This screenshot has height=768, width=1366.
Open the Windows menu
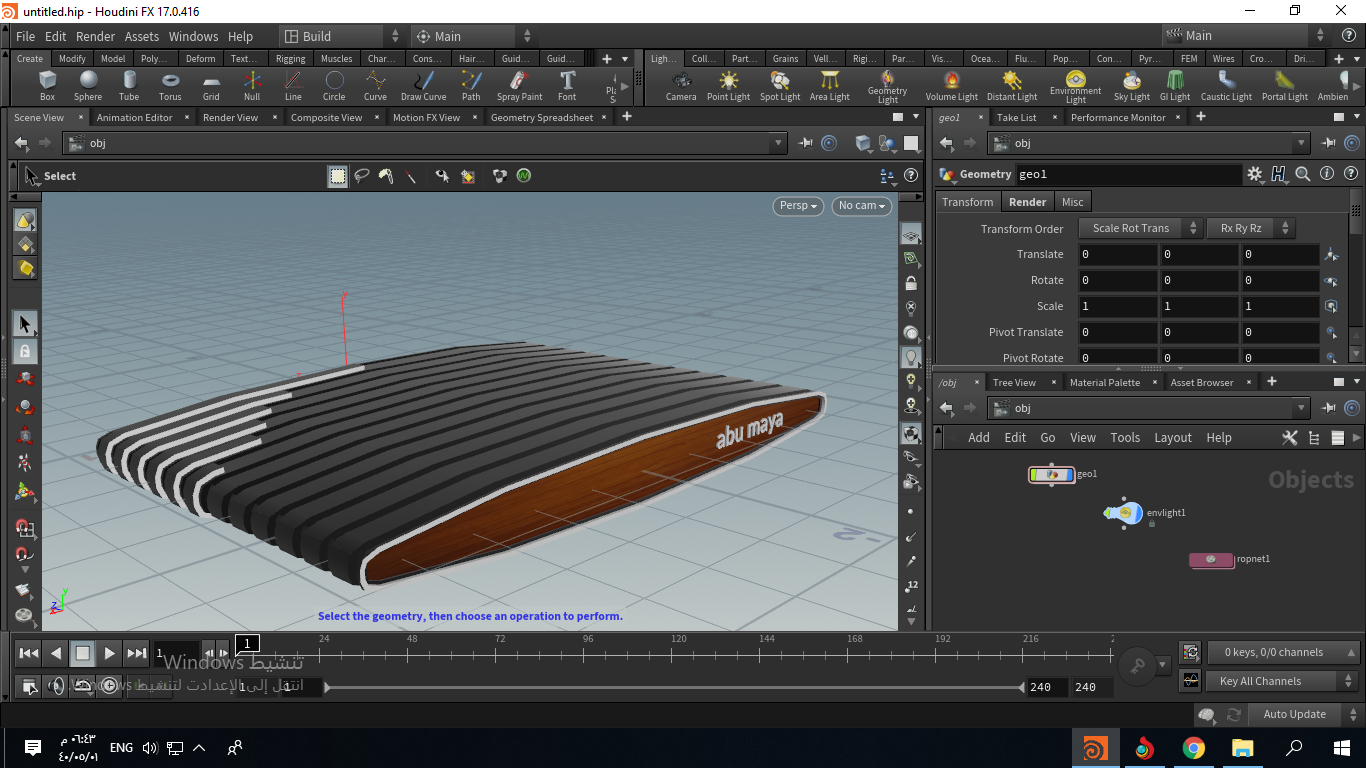click(x=193, y=36)
